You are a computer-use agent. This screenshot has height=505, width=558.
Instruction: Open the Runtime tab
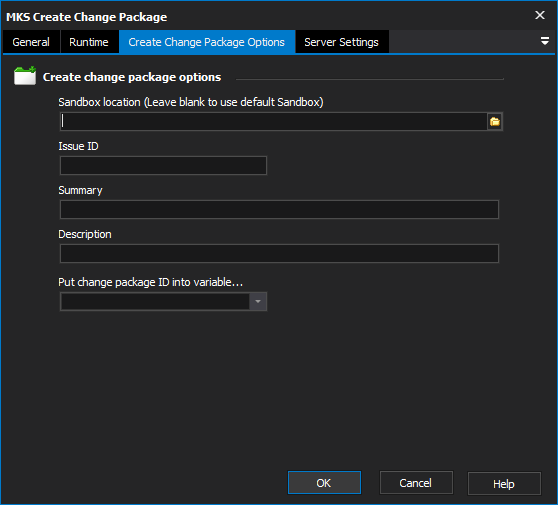pos(89,42)
